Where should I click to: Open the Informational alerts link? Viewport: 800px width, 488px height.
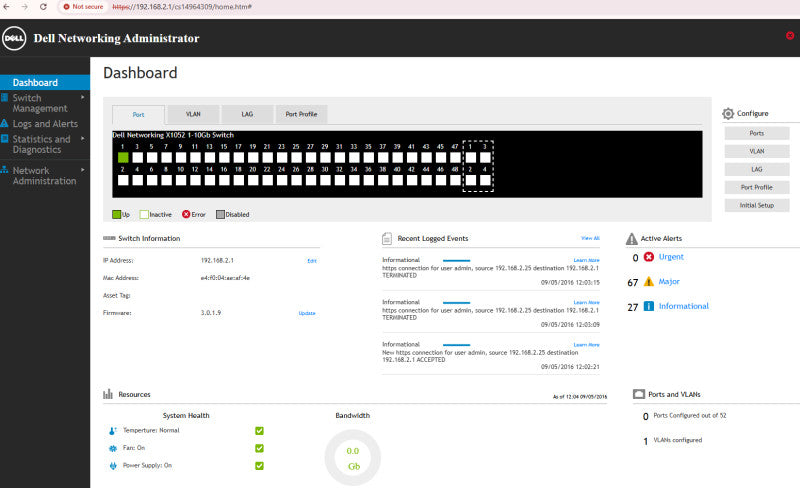tap(684, 306)
